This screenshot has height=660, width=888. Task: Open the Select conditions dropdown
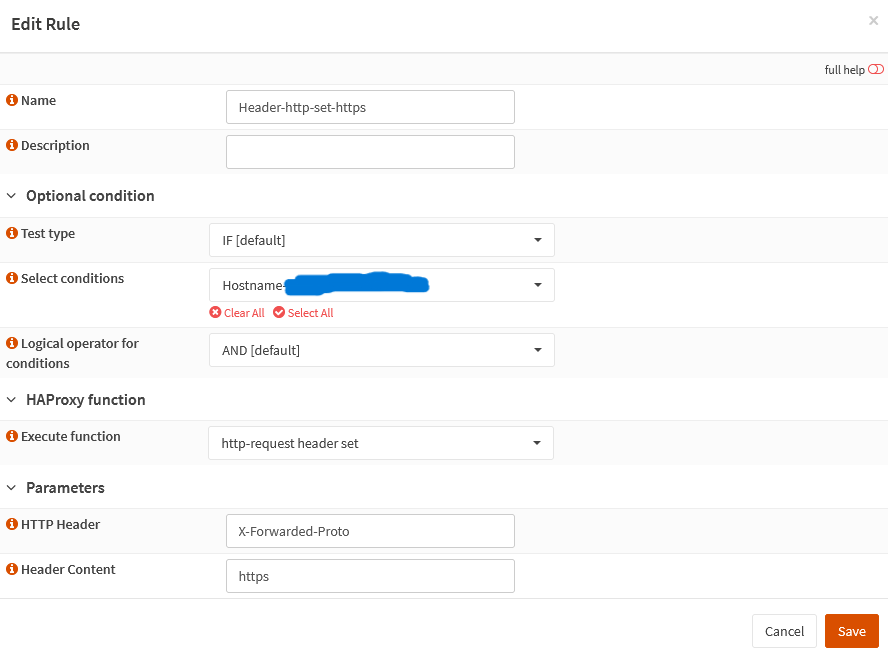381,285
